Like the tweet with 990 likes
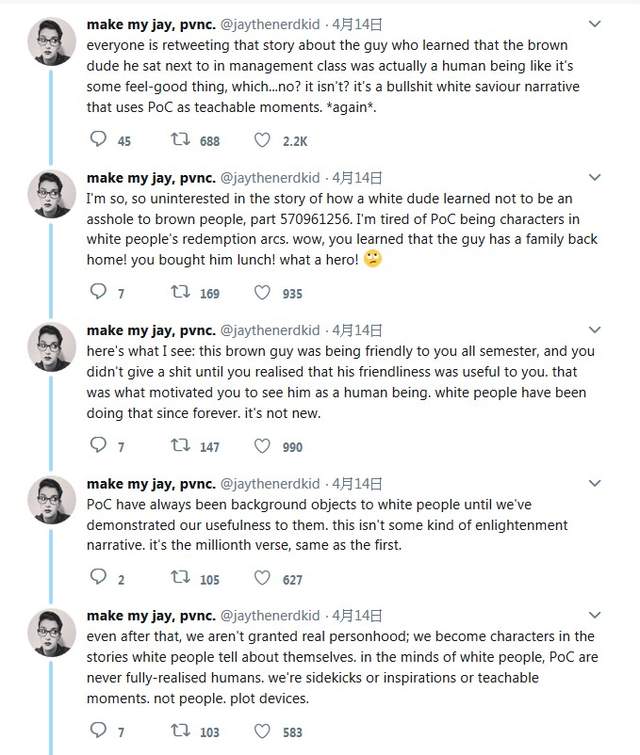Viewport: 640px width, 755px height. pyautogui.click(x=263, y=446)
